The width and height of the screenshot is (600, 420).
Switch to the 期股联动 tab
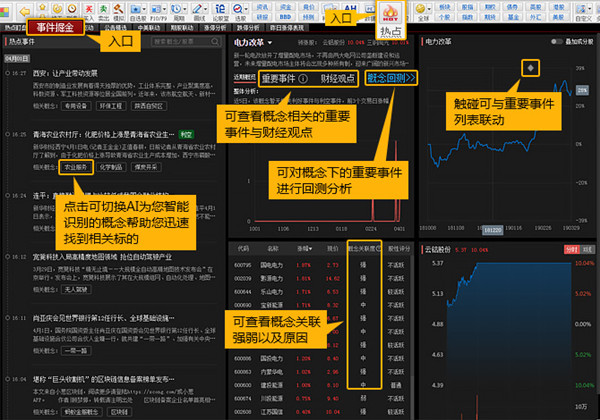pyautogui.click(x=181, y=28)
